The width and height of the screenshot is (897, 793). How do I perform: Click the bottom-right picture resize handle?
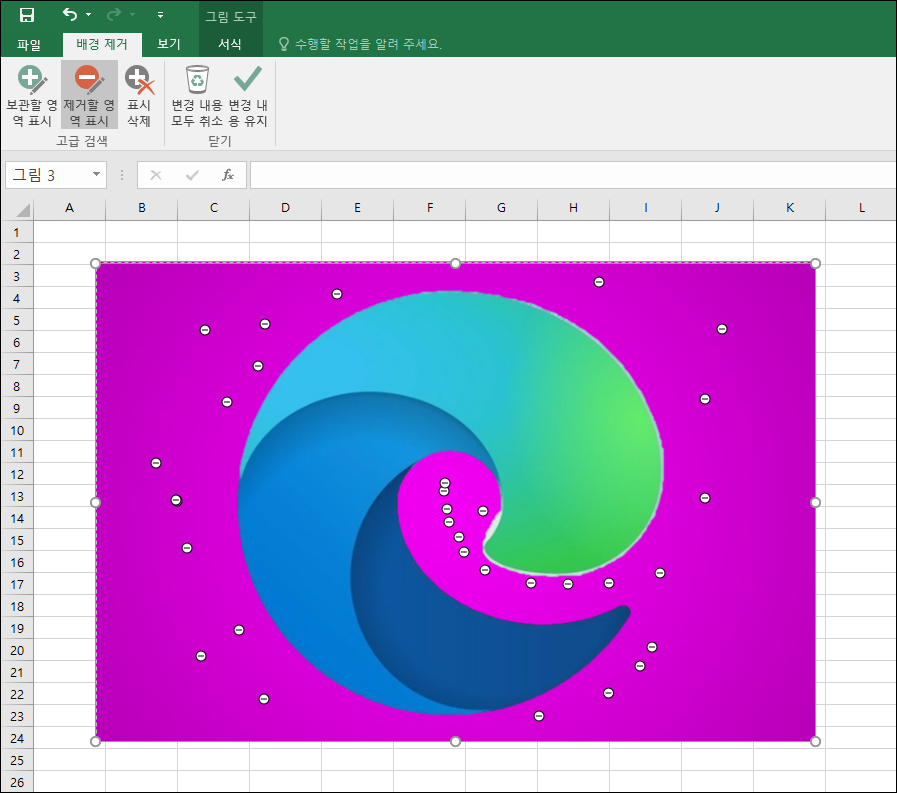coord(816,742)
